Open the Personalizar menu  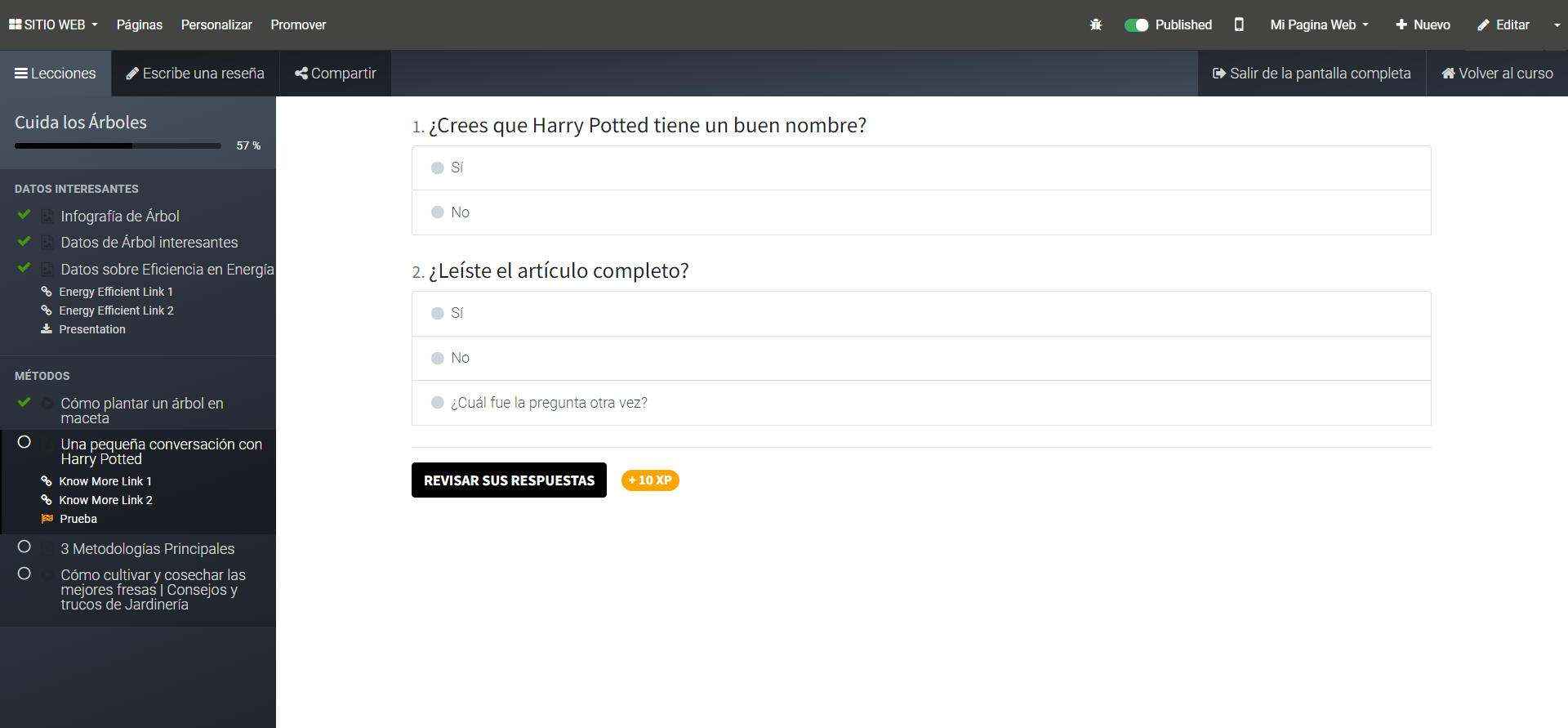(x=216, y=25)
